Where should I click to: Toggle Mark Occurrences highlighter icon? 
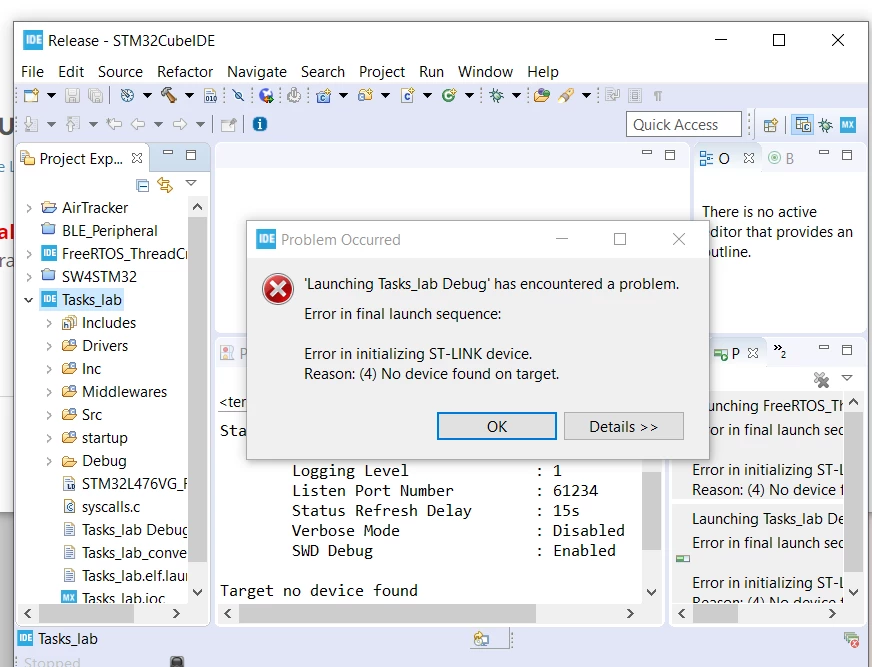(x=566, y=95)
